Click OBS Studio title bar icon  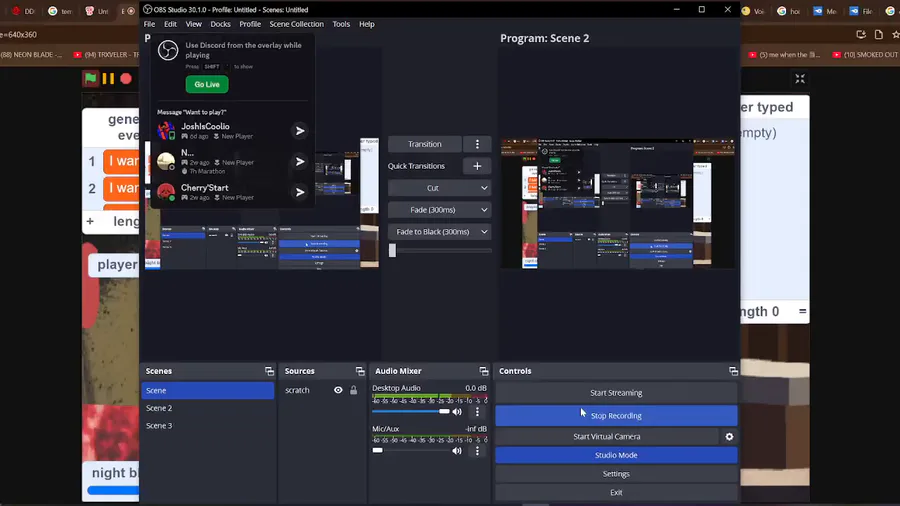pos(148,10)
